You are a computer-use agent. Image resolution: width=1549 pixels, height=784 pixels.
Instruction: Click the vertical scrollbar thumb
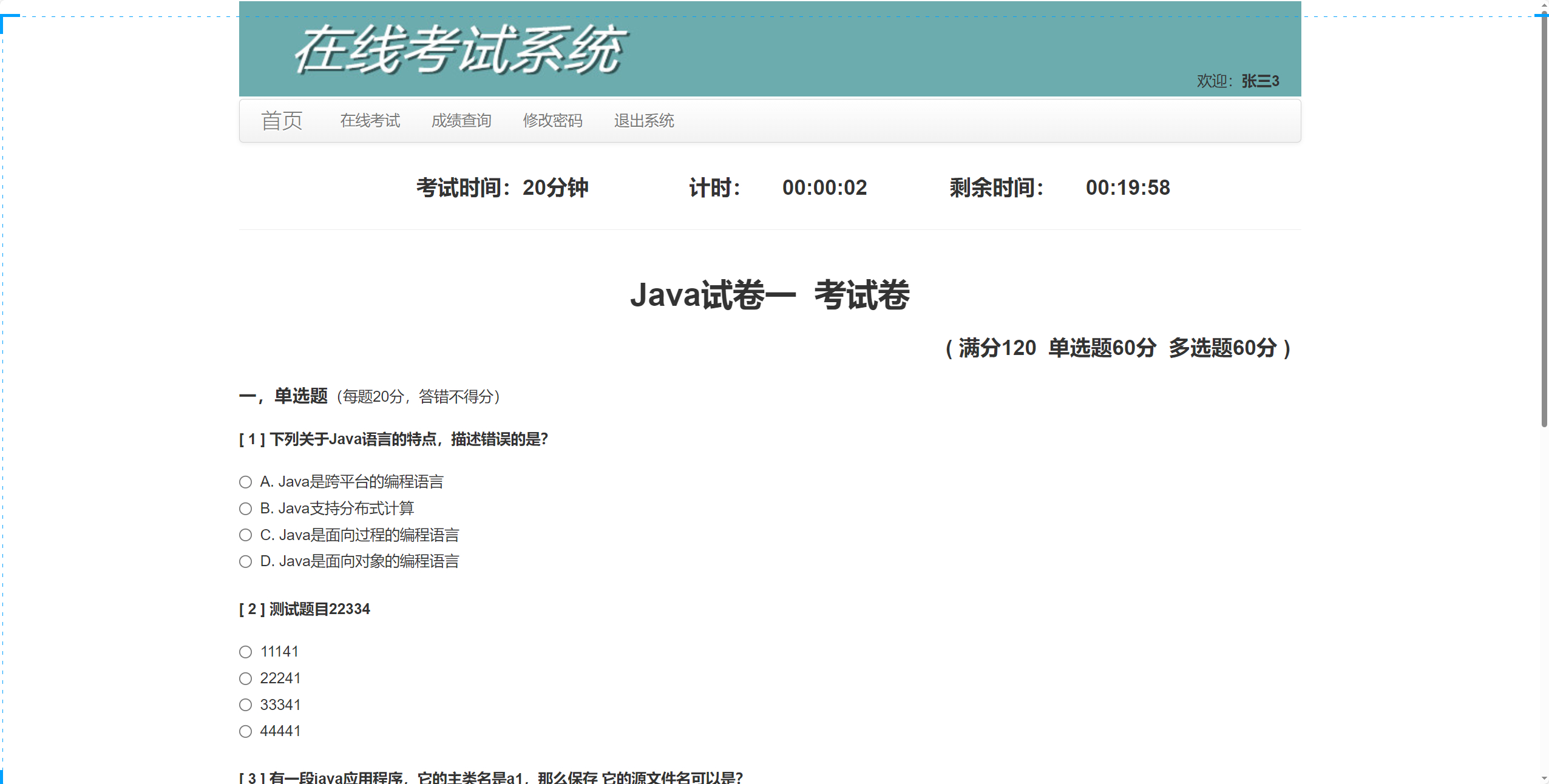(x=1544, y=218)
